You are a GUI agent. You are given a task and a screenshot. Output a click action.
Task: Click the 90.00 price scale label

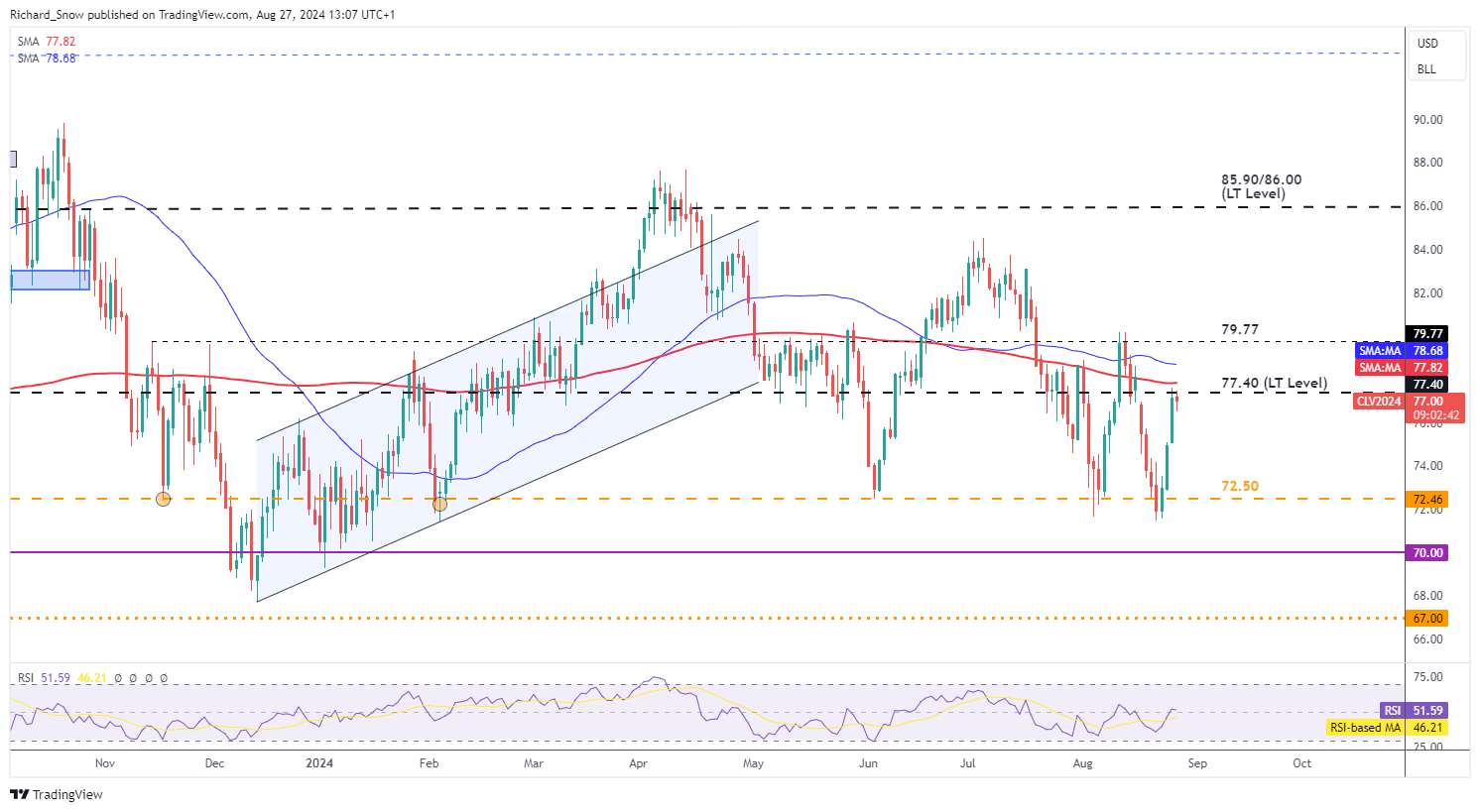1427,120
